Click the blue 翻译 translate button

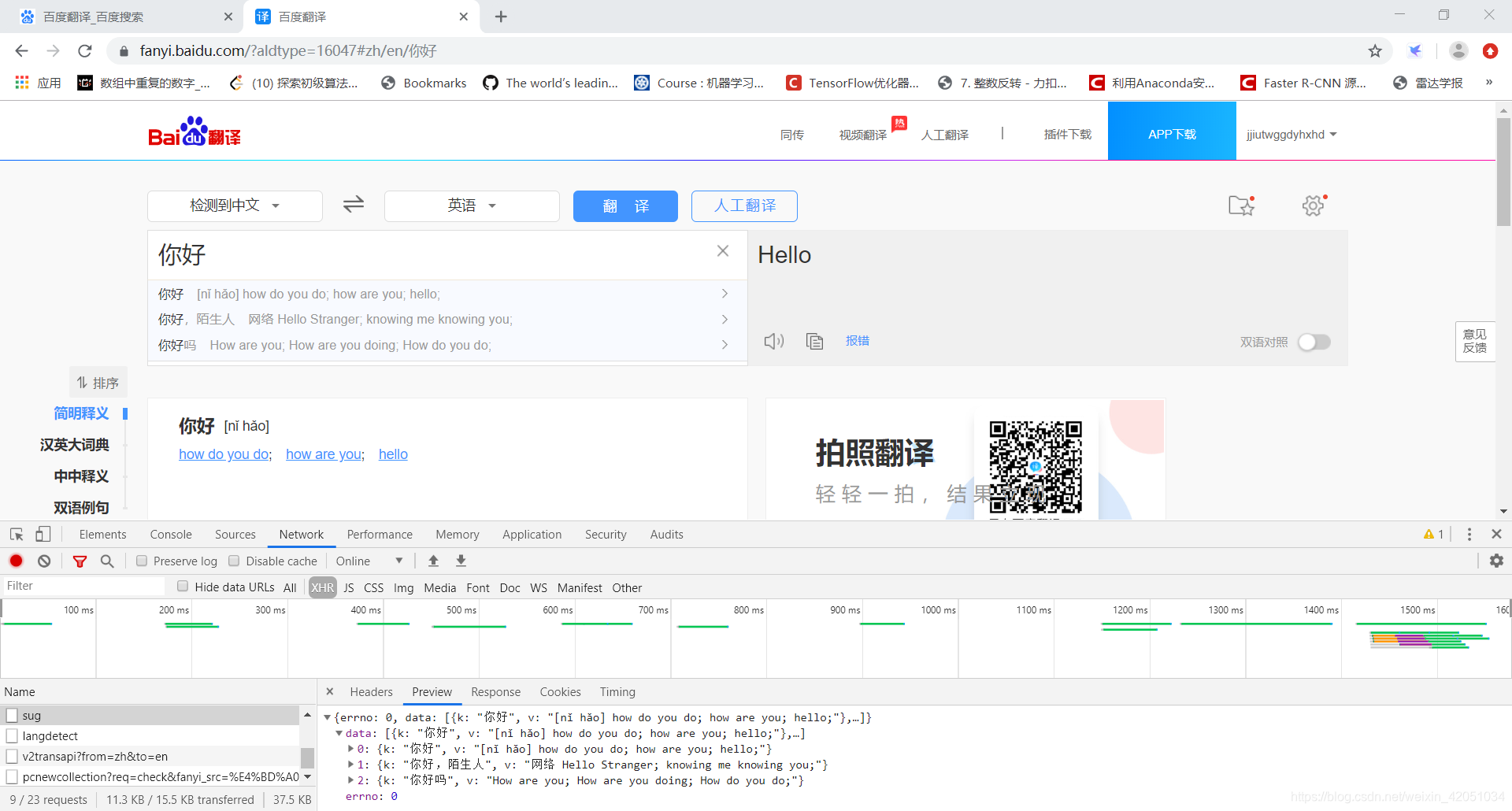point(625,206)
